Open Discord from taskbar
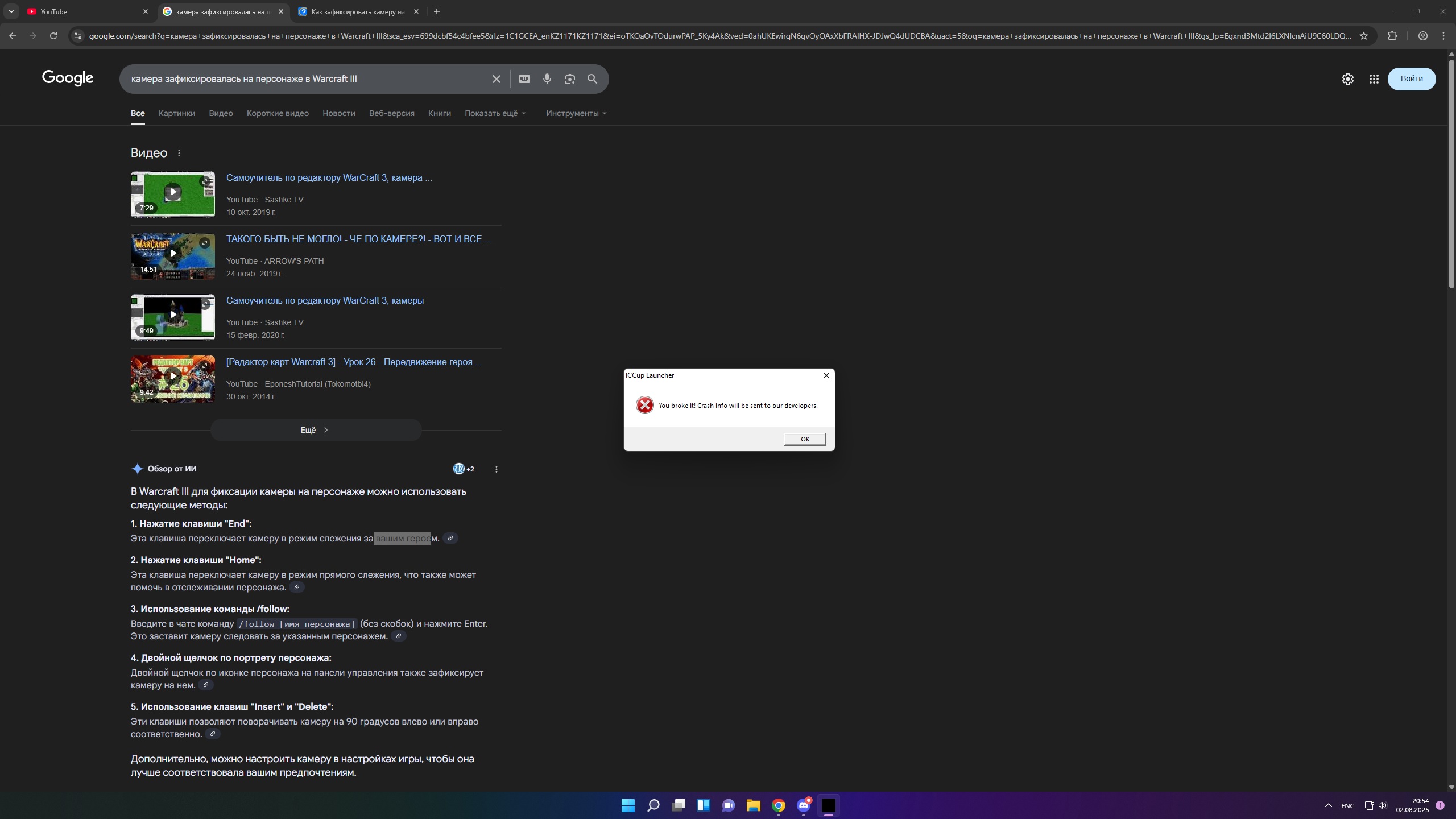Viewport: 1456px width, 819px height. pos(803,805)
